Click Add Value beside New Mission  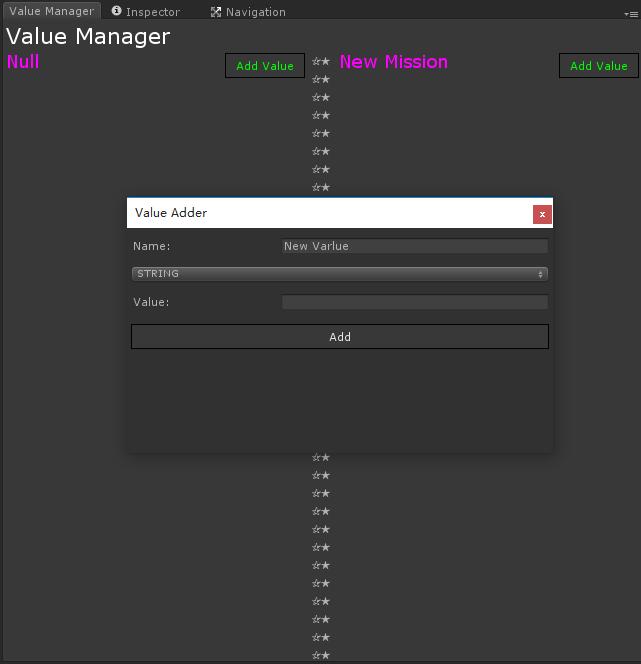click(598, 66)
